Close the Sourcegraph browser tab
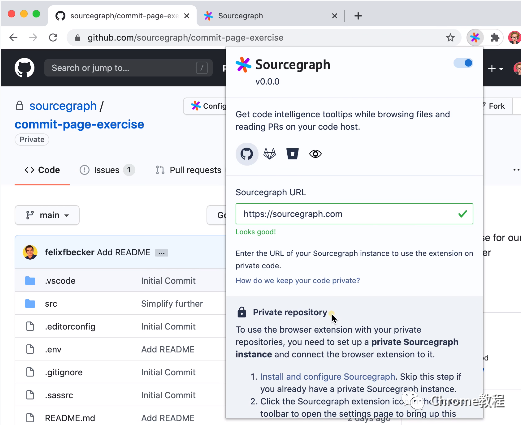 (x=334, y=16)
